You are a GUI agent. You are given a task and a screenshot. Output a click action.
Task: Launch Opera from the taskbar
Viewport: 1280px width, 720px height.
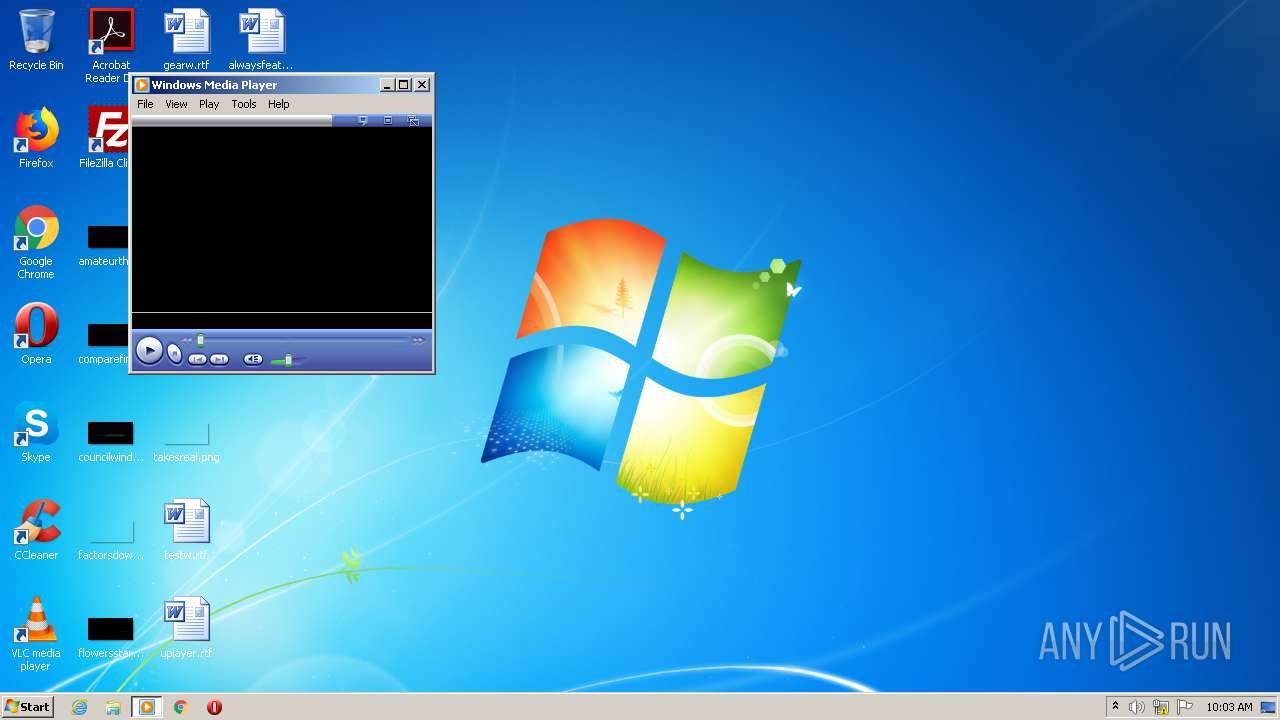click(214, 707)
